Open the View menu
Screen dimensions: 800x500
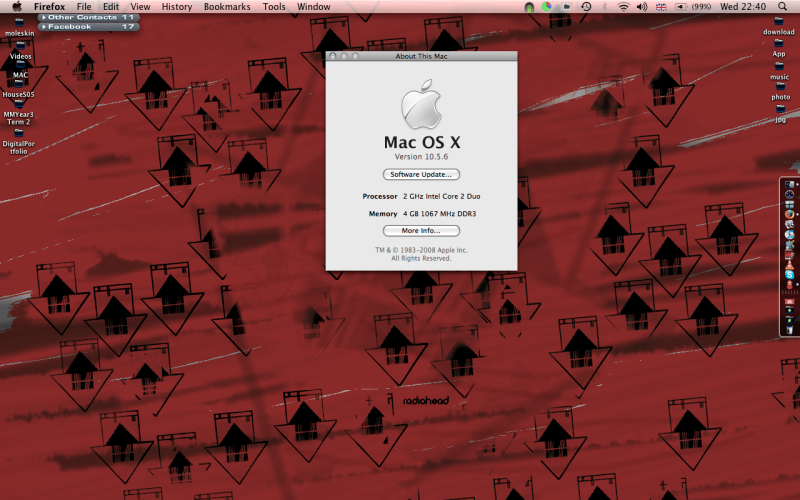point(140,7)
